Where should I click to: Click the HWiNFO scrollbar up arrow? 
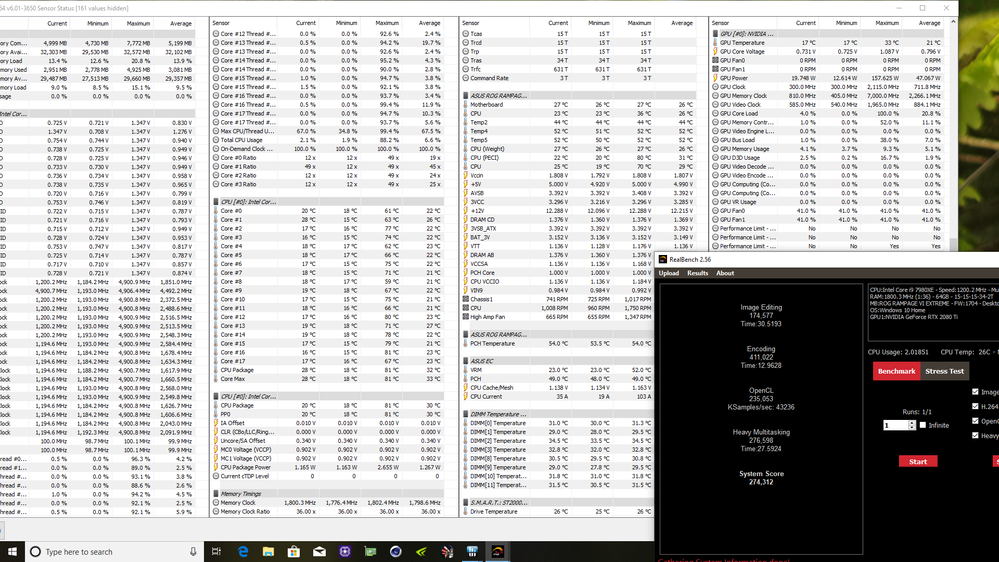953,22
